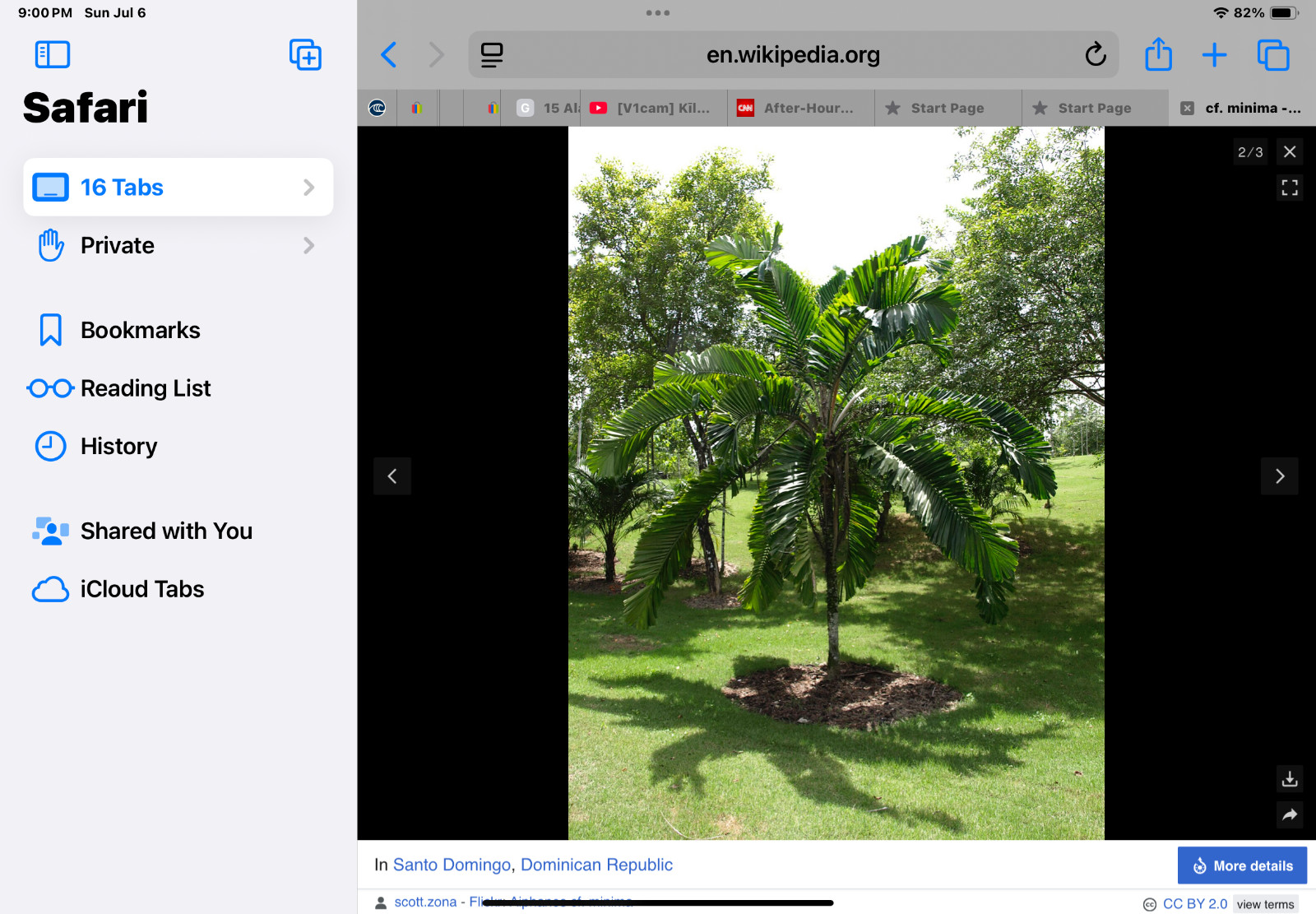Hide the Safari sidebar with the sidebar icon

53,55
